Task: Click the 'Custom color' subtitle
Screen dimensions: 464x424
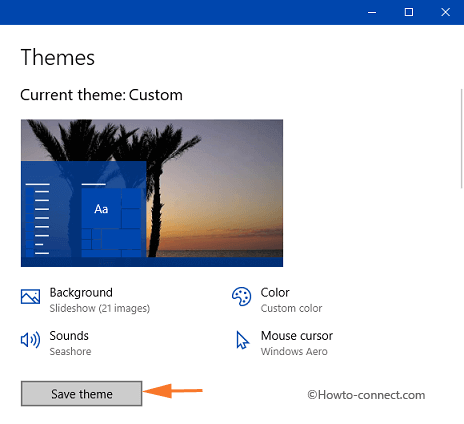Action: 291,308
